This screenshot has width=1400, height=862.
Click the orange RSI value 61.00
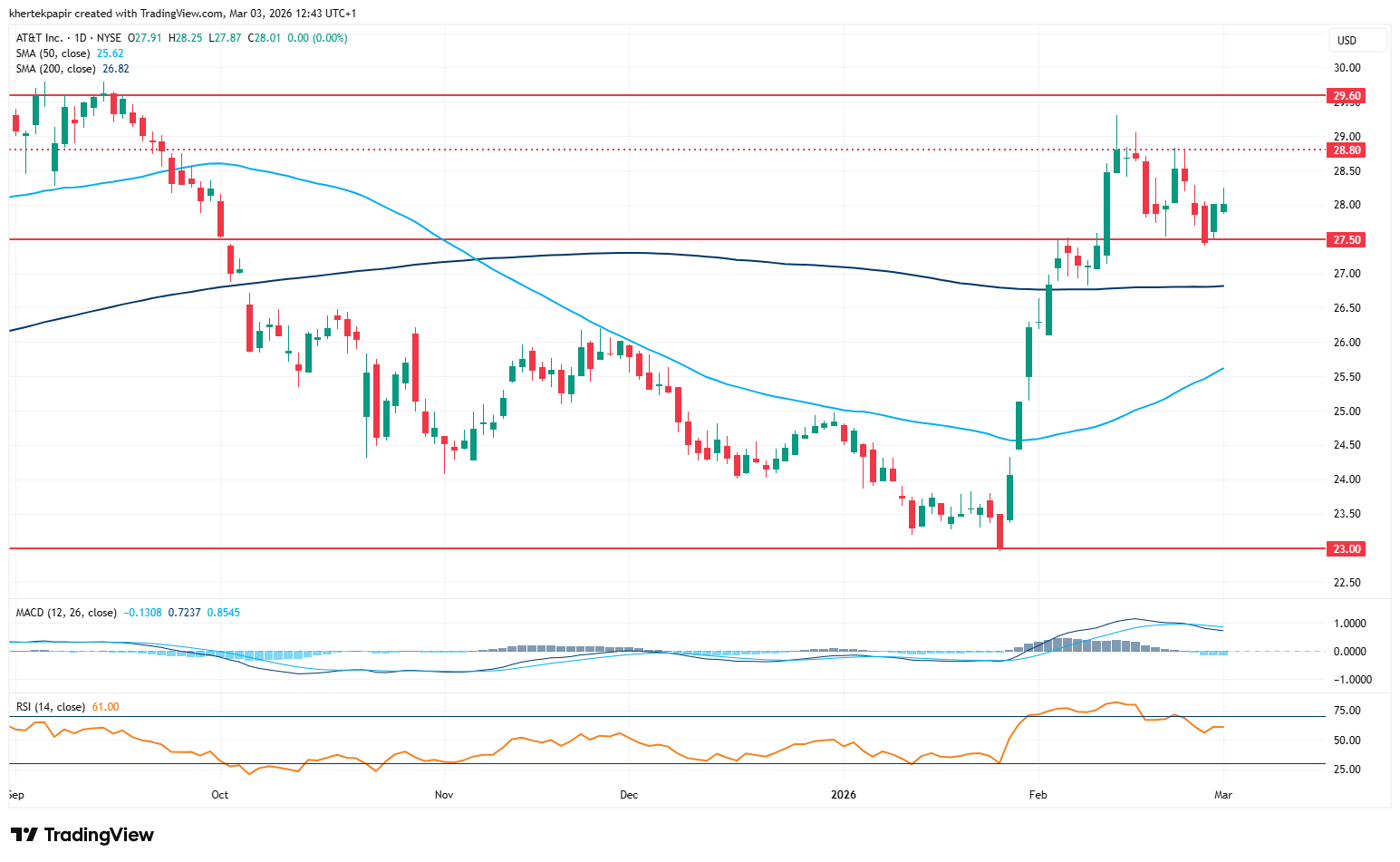coord(105,707)
